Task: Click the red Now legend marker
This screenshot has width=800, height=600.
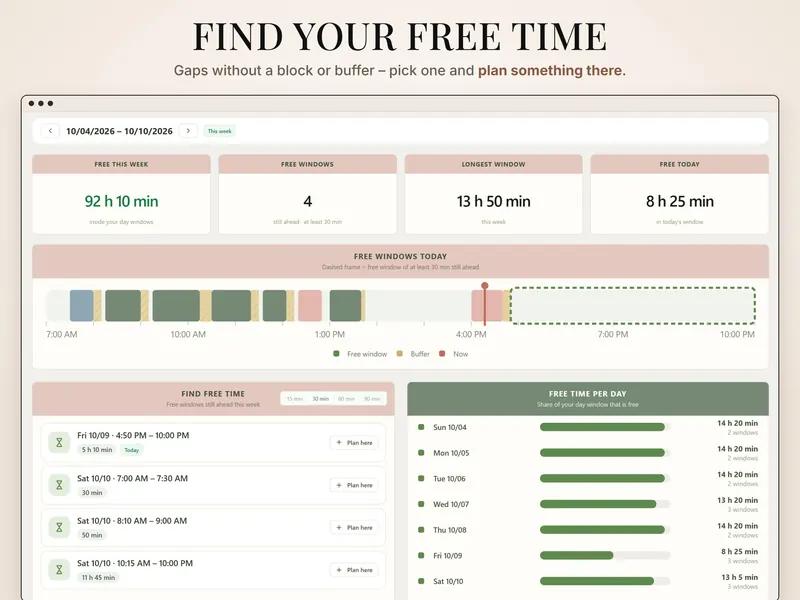Action: 442,354
